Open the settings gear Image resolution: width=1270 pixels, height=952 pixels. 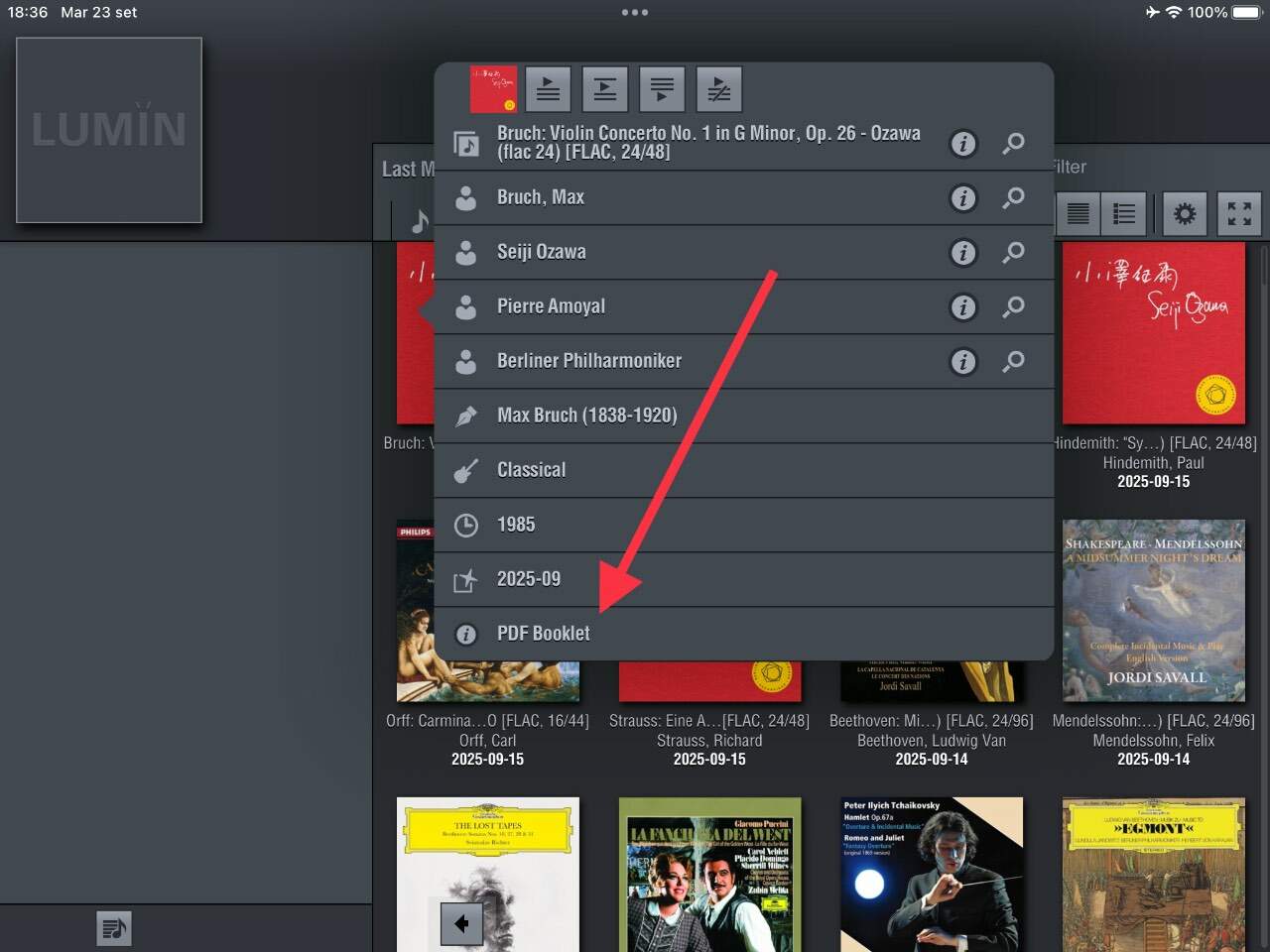click(x=1185, y=213)
